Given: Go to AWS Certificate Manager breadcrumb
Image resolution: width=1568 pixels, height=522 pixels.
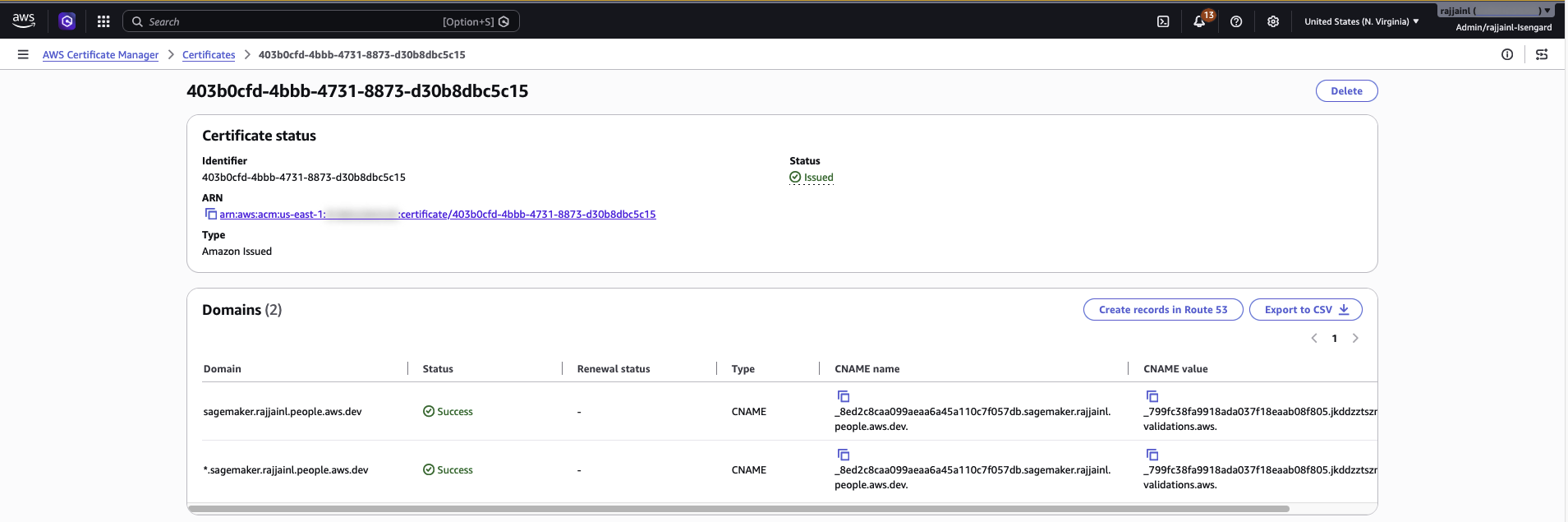Looking at the screenshot, I should (x=100, y=54).
